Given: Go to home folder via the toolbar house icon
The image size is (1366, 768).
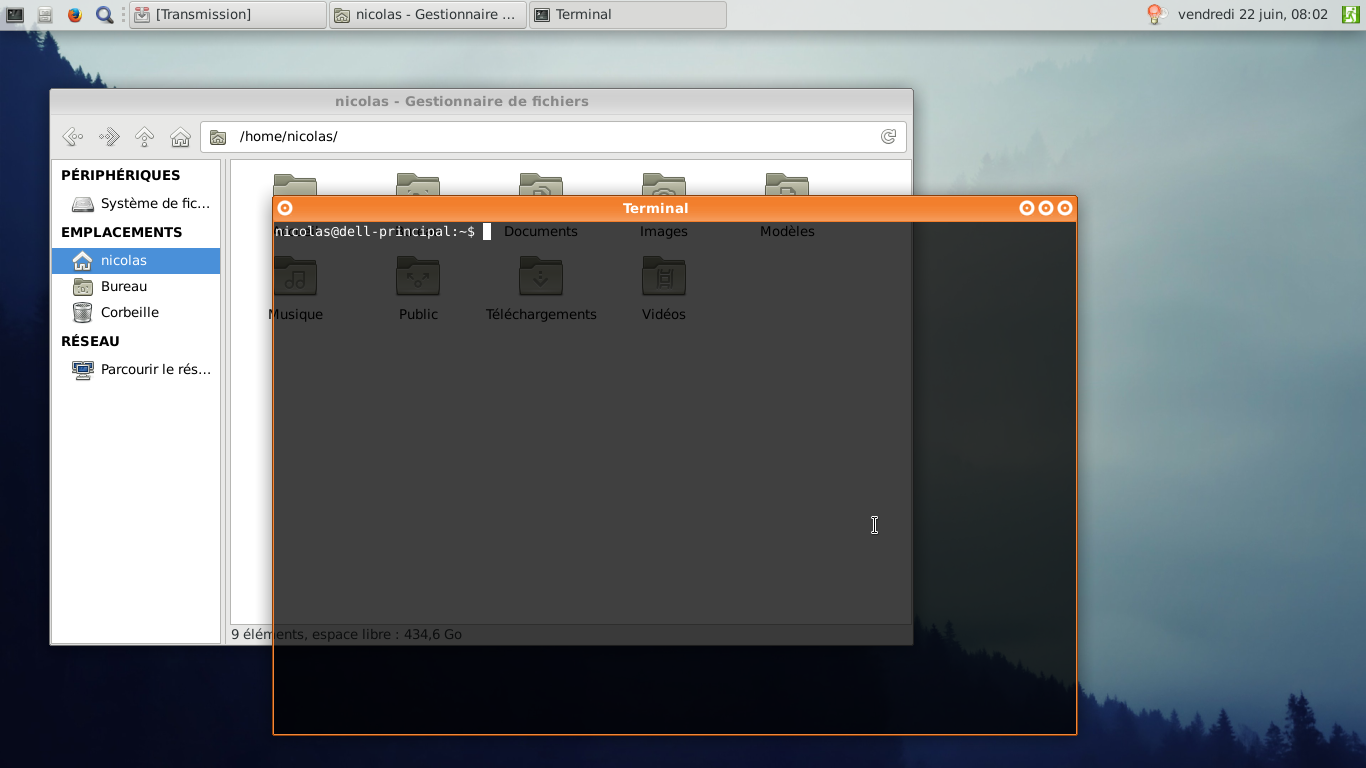Looking at the screenshot, I should coord(180,137).
